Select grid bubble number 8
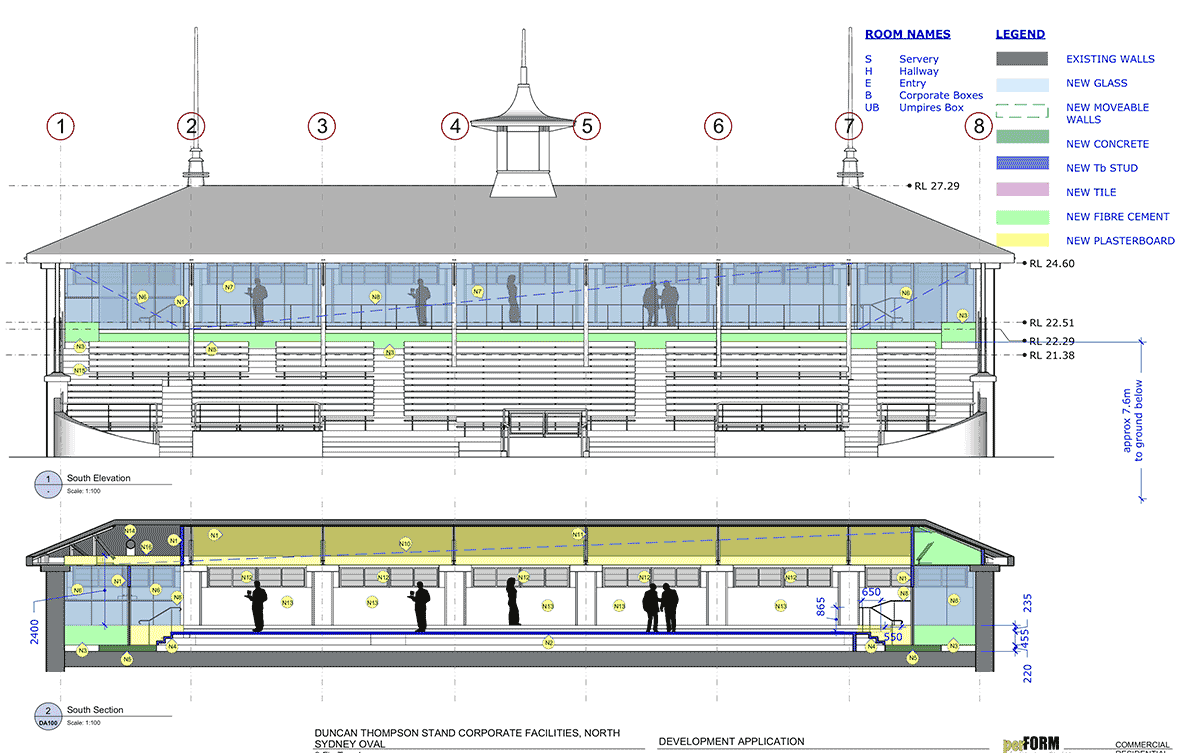The width and height of the screenshot is (1200, 753). click(979, 127)
